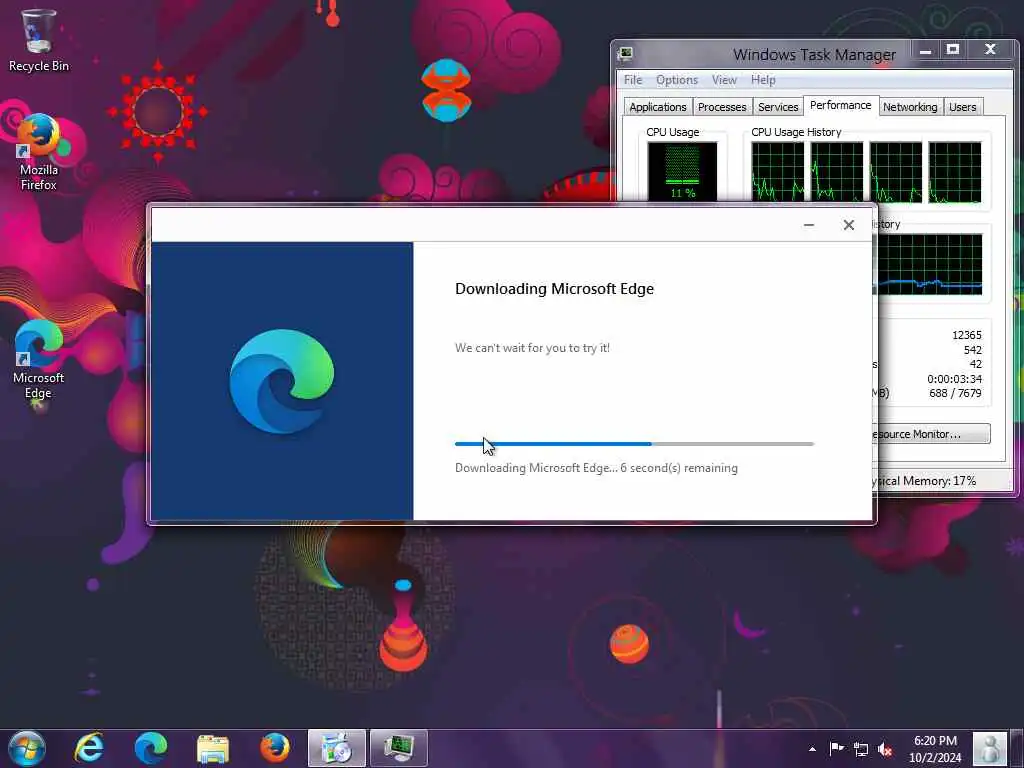1024x768 pixels.
Task: Open the File menu in Task Manager
Action: pyautogui.click(x=633, y=80)
